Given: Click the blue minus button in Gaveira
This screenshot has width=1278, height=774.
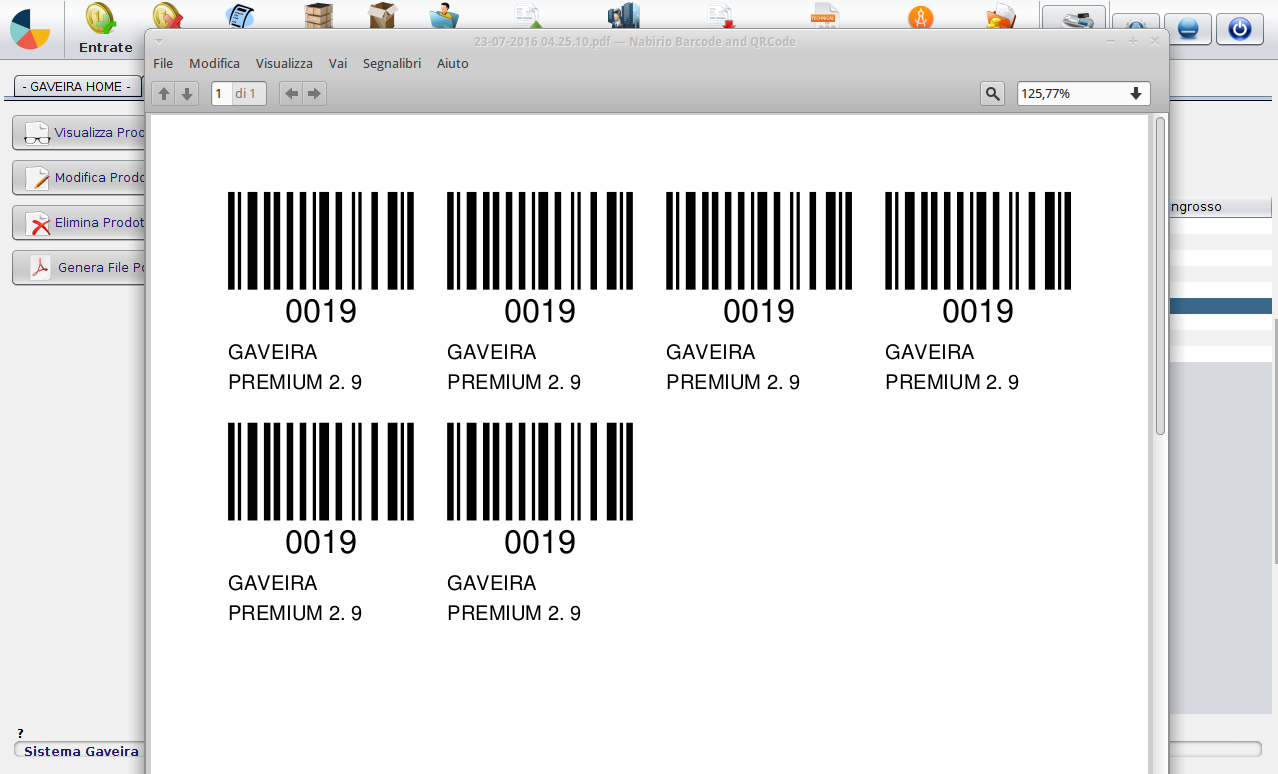Looking at the screenshot, I should click(x=1188, y=29).
